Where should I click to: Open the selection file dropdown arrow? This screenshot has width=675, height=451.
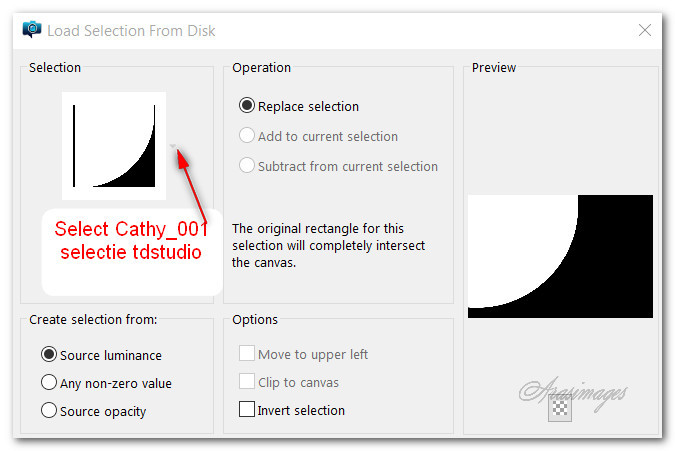(173, 146)
